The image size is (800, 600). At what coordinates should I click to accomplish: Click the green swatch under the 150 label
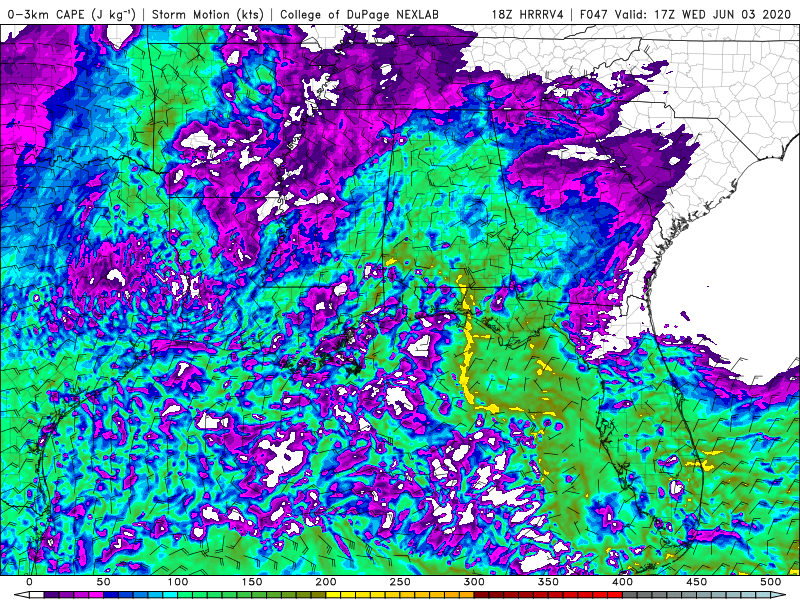click(259, 595)
